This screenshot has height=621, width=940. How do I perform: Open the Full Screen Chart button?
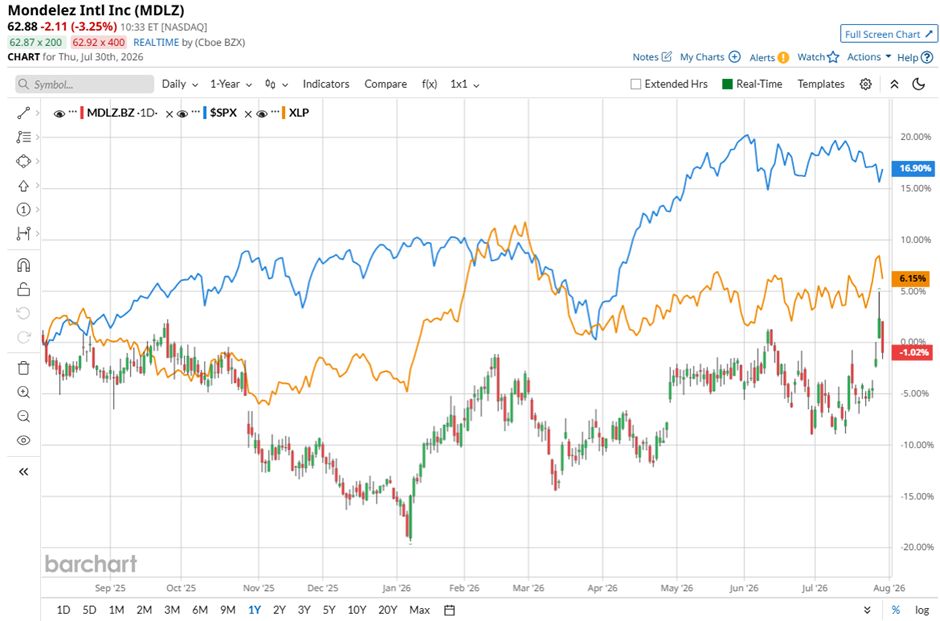(x=888, y=34)
